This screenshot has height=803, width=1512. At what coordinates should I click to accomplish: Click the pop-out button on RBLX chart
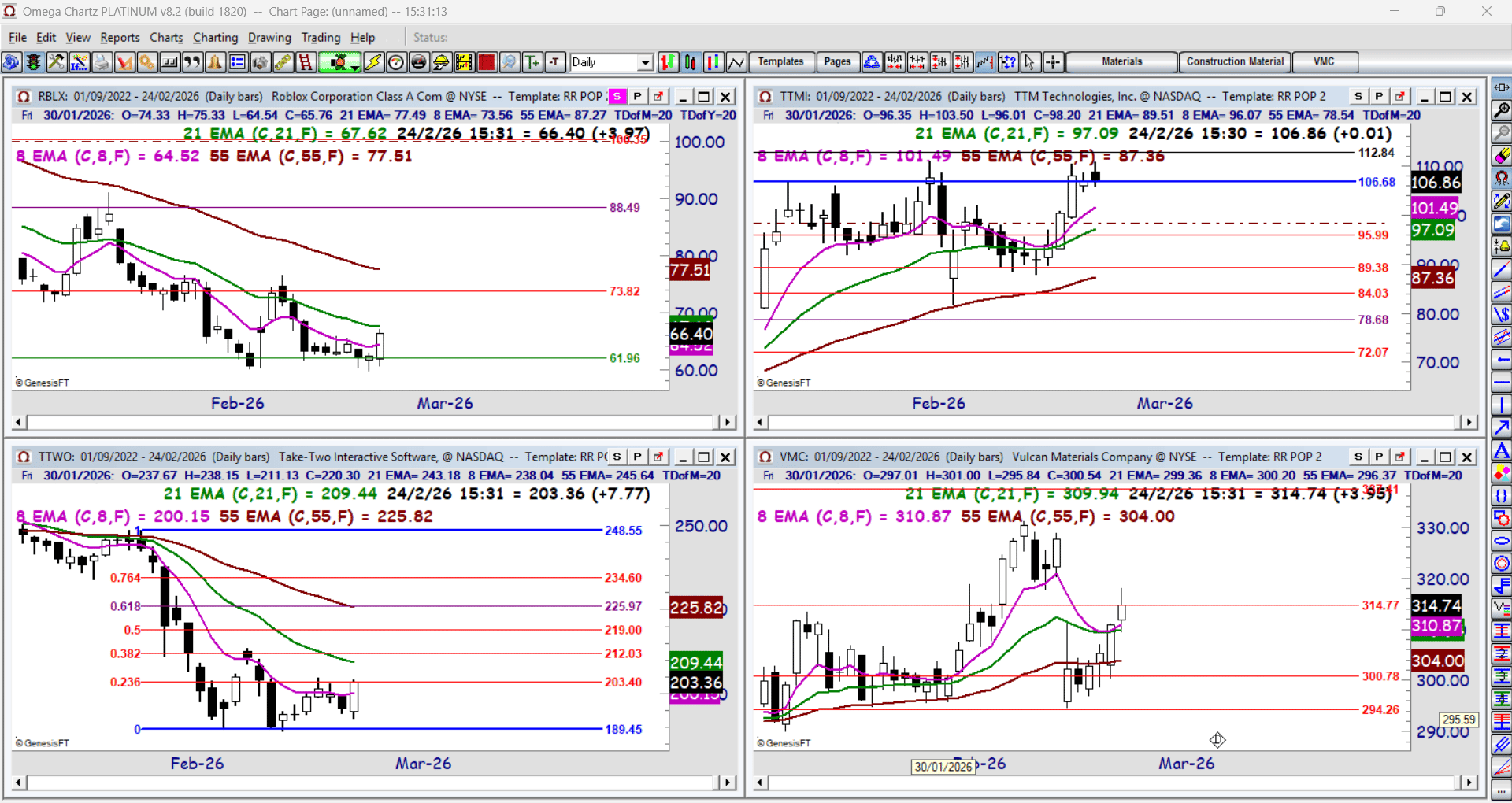pos(658,96)
